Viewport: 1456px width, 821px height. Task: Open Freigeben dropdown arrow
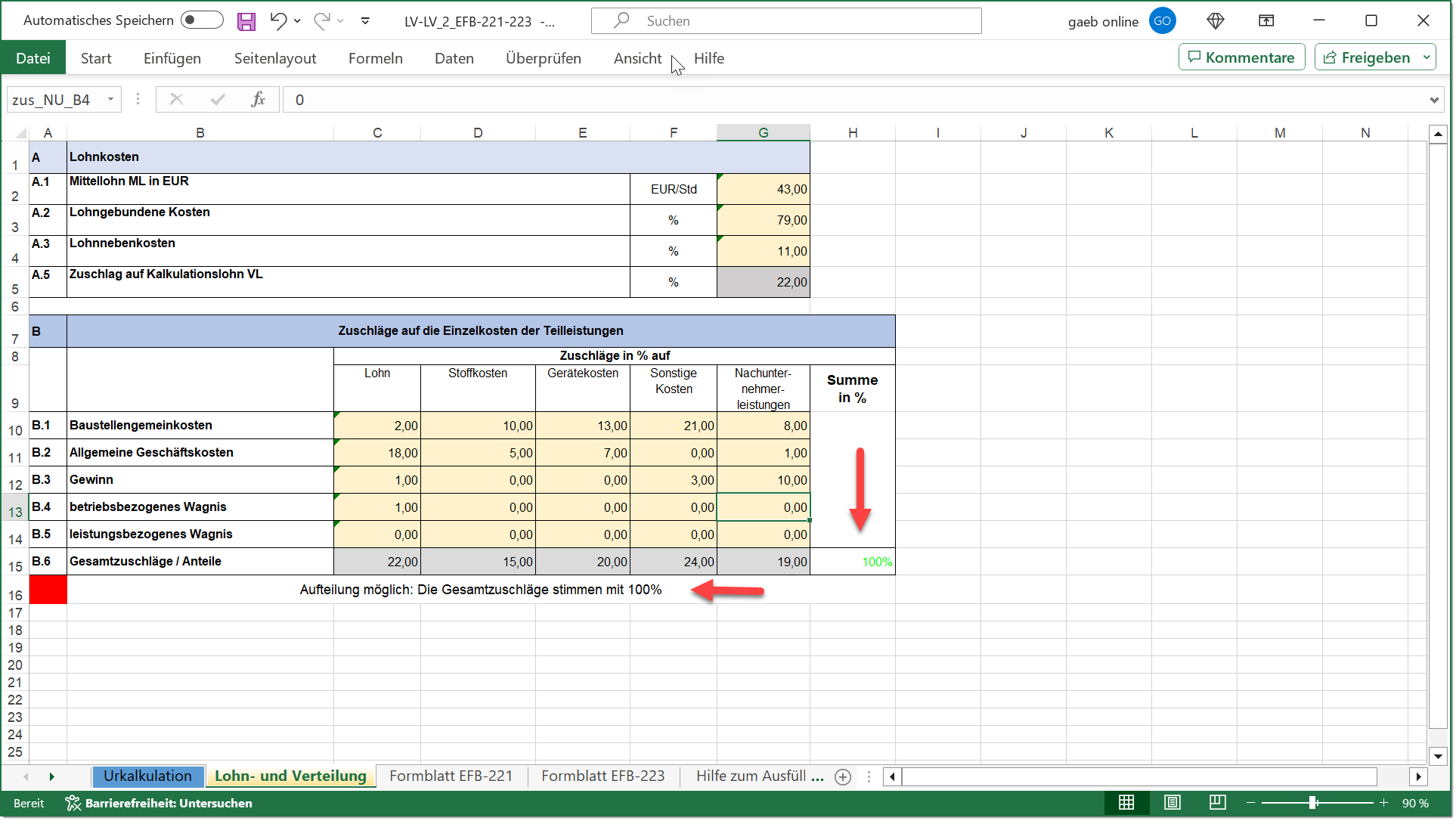click(1427, 57)
